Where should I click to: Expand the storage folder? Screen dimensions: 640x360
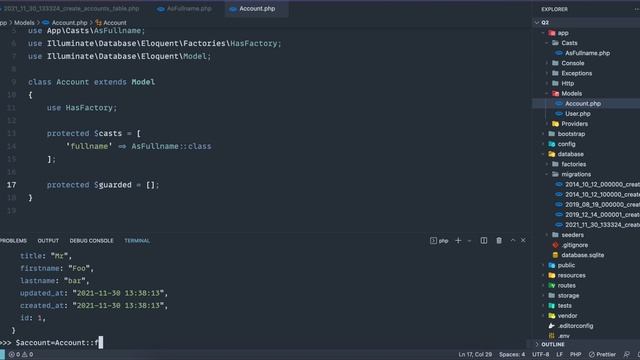pos(568,296)
